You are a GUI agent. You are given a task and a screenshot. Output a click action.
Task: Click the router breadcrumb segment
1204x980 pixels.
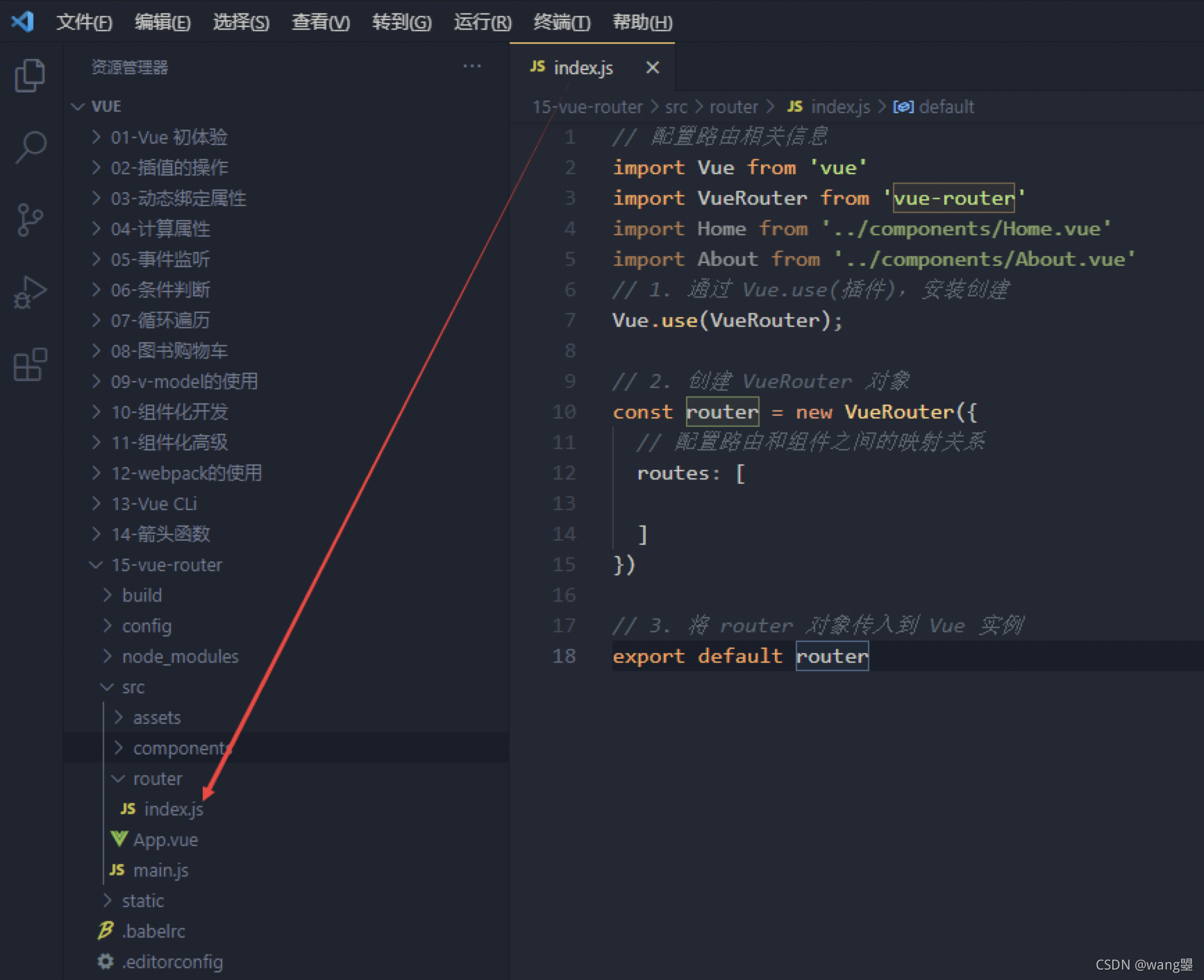[733, 107]
